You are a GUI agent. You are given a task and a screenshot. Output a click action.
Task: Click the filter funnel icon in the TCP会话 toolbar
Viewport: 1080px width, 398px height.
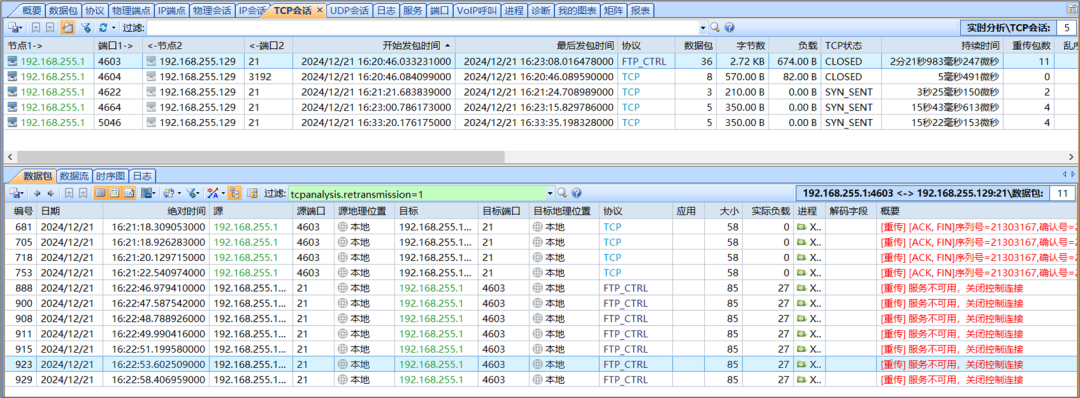pos(85,28)
